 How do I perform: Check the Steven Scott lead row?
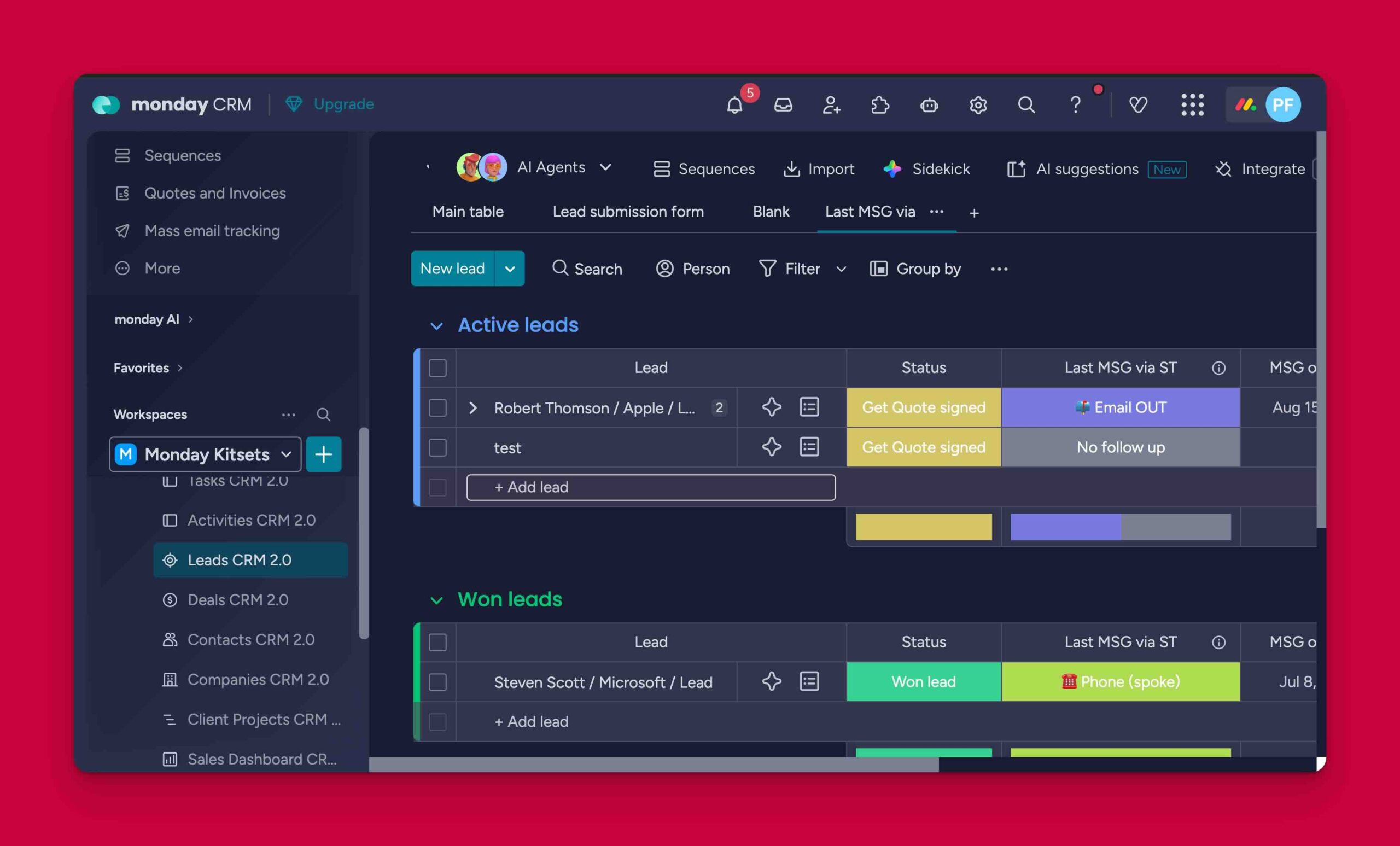pos(437,682)
